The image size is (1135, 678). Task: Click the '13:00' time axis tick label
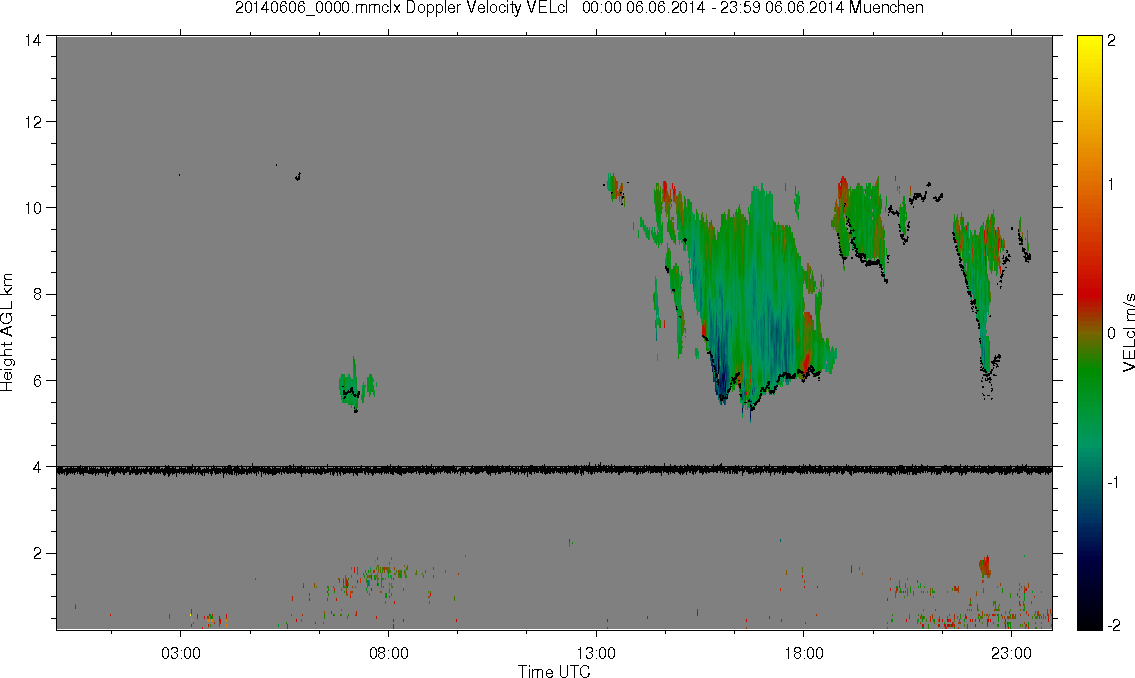[x=596, y=653]
